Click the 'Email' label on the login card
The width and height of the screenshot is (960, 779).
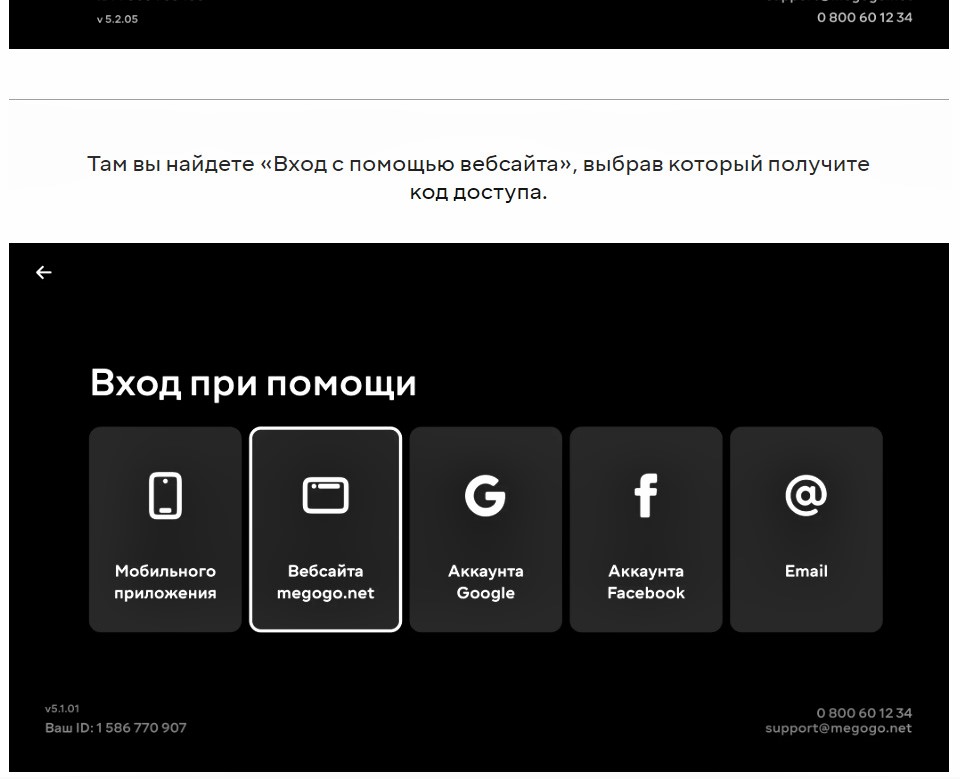pyautogui.click(x=806, y=571)
